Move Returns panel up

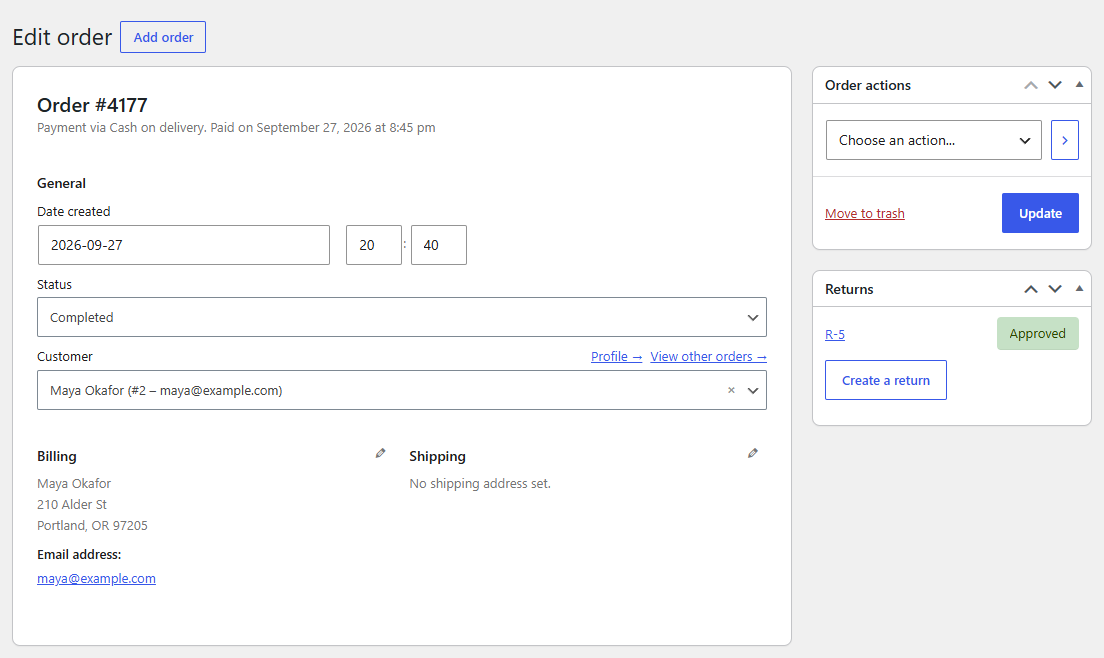[1031, 289]
